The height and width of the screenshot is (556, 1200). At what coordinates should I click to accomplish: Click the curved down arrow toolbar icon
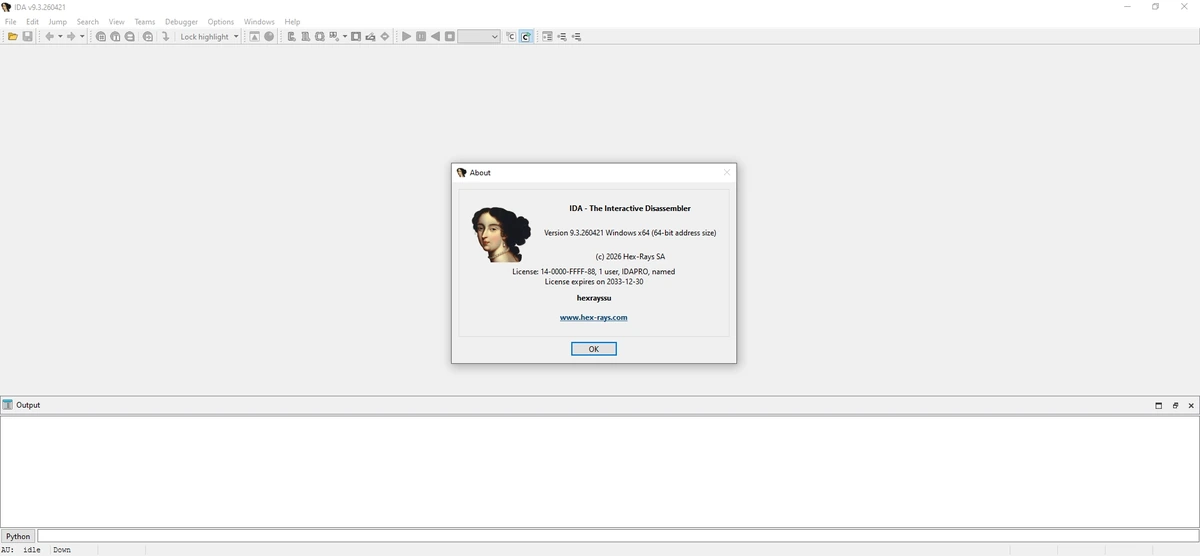(x=165, y=37)
